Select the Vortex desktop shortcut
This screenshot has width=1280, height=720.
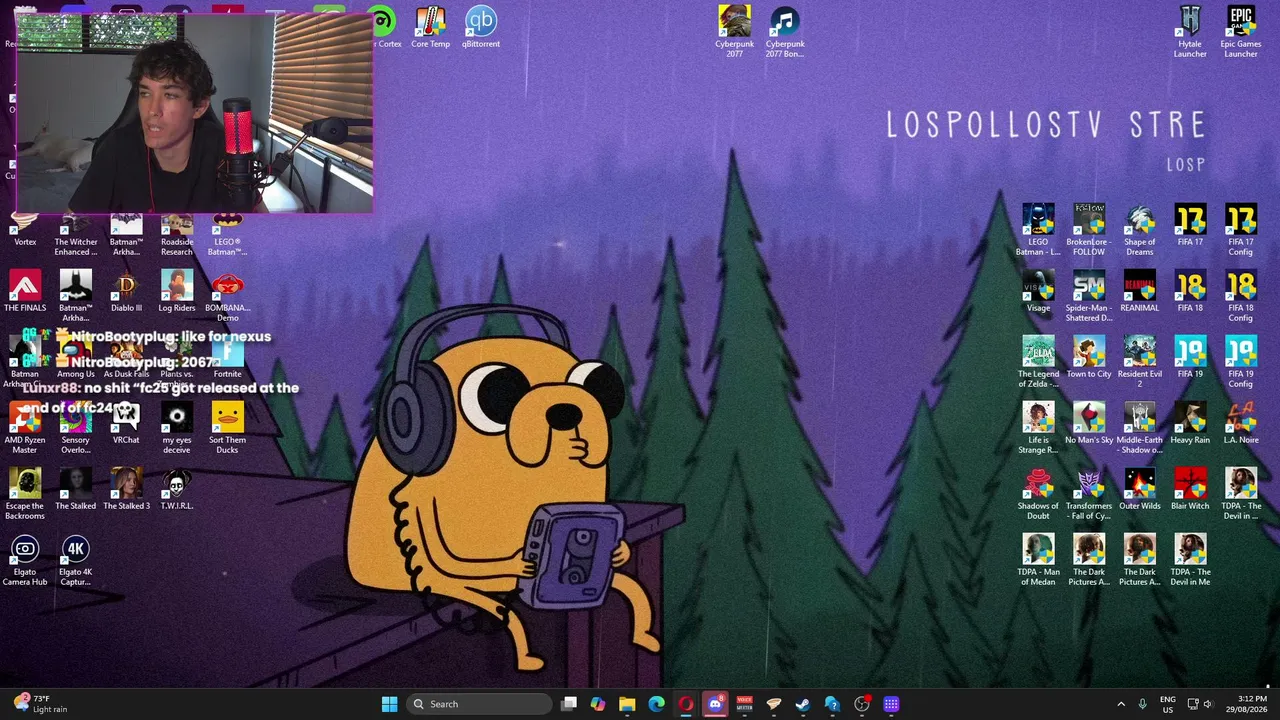tap(25, 229)
